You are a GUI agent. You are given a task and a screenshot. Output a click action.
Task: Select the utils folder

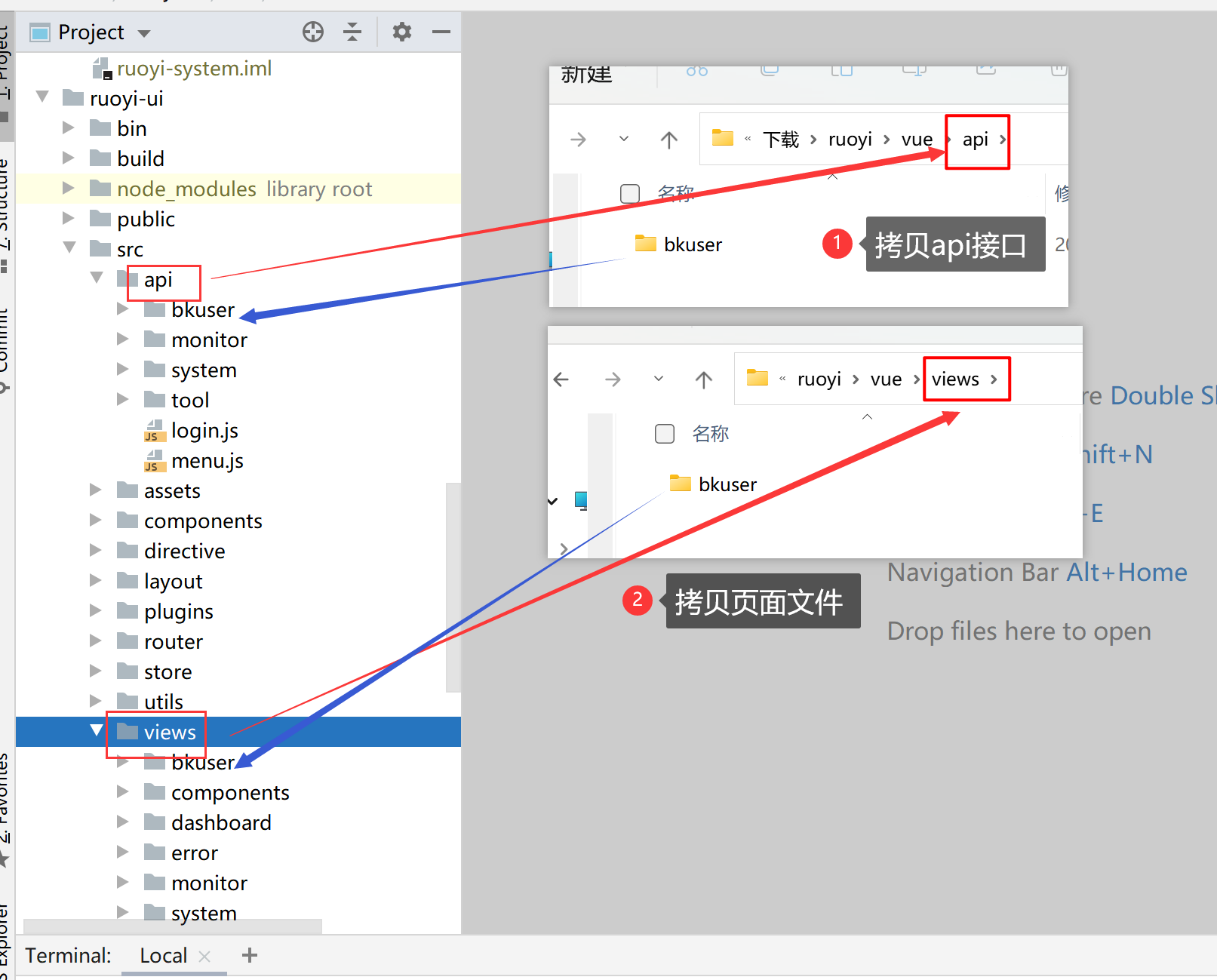163,702
